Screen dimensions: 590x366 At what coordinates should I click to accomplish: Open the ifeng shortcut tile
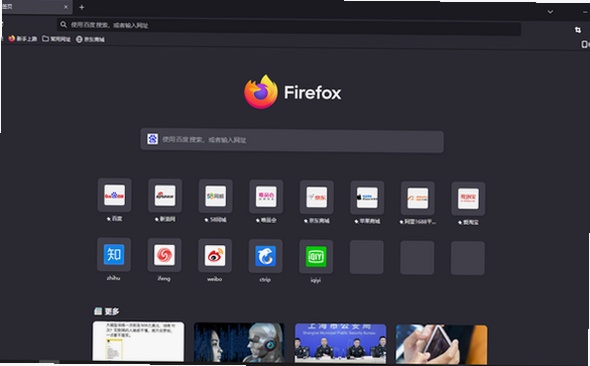point(164,255)
